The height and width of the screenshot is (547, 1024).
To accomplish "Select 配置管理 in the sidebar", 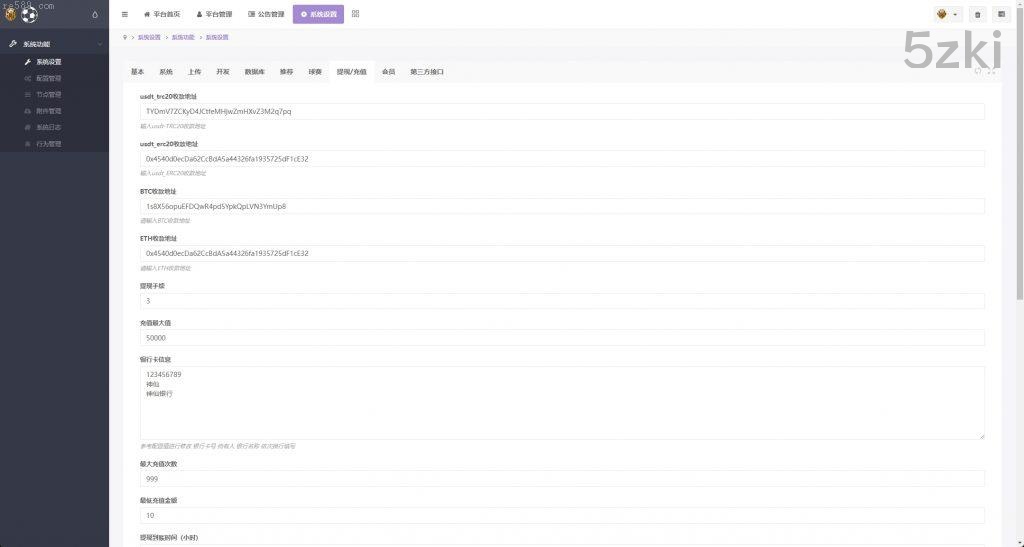I will pos(48,78).
